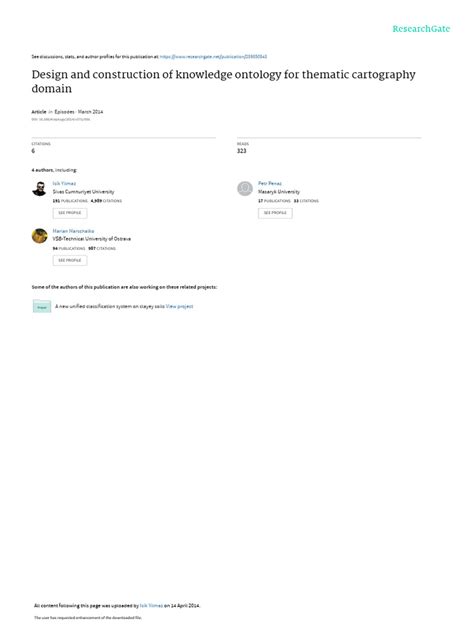Click the clayey soils classification project title
This screenshot has height=632, width=474.
(110, 306)
